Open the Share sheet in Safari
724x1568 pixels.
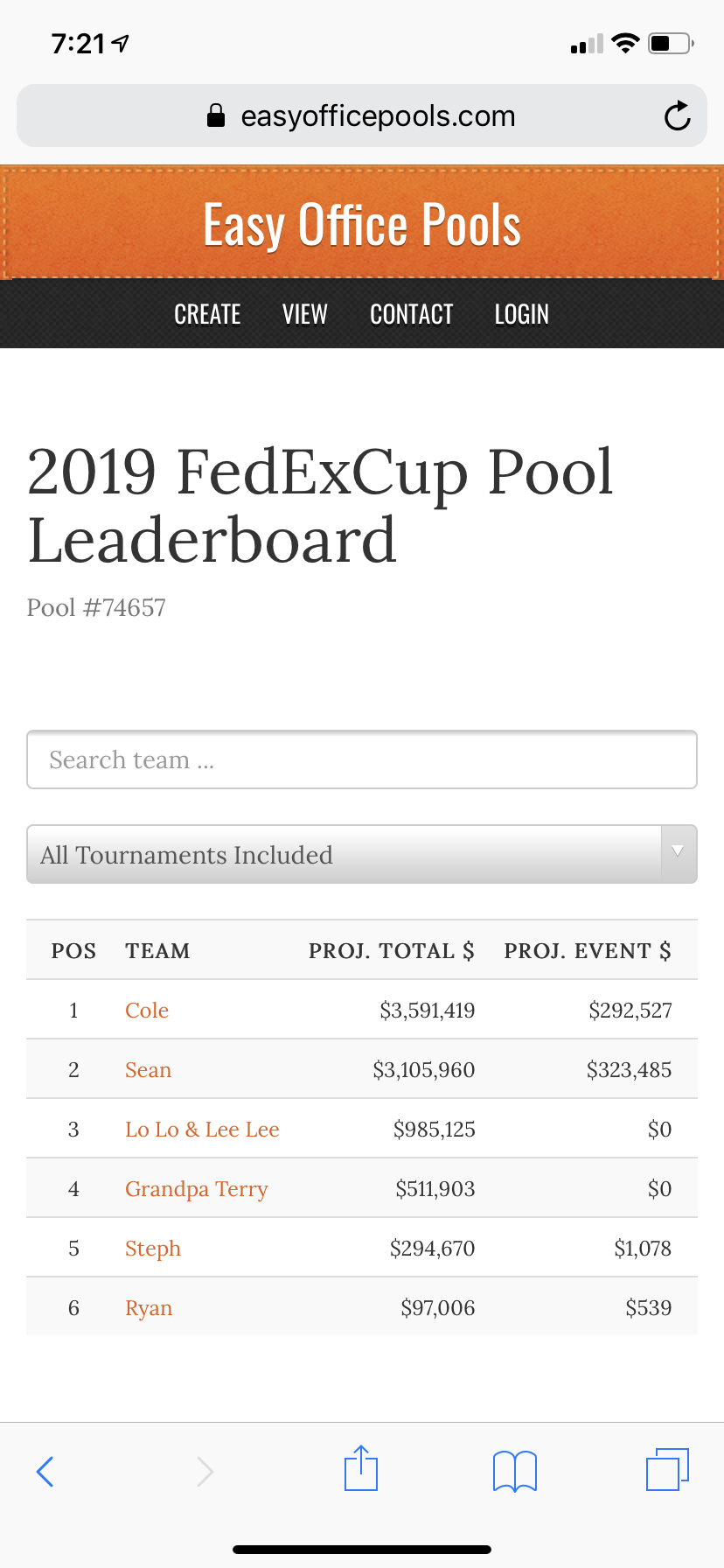click(x=361, y=1470)
